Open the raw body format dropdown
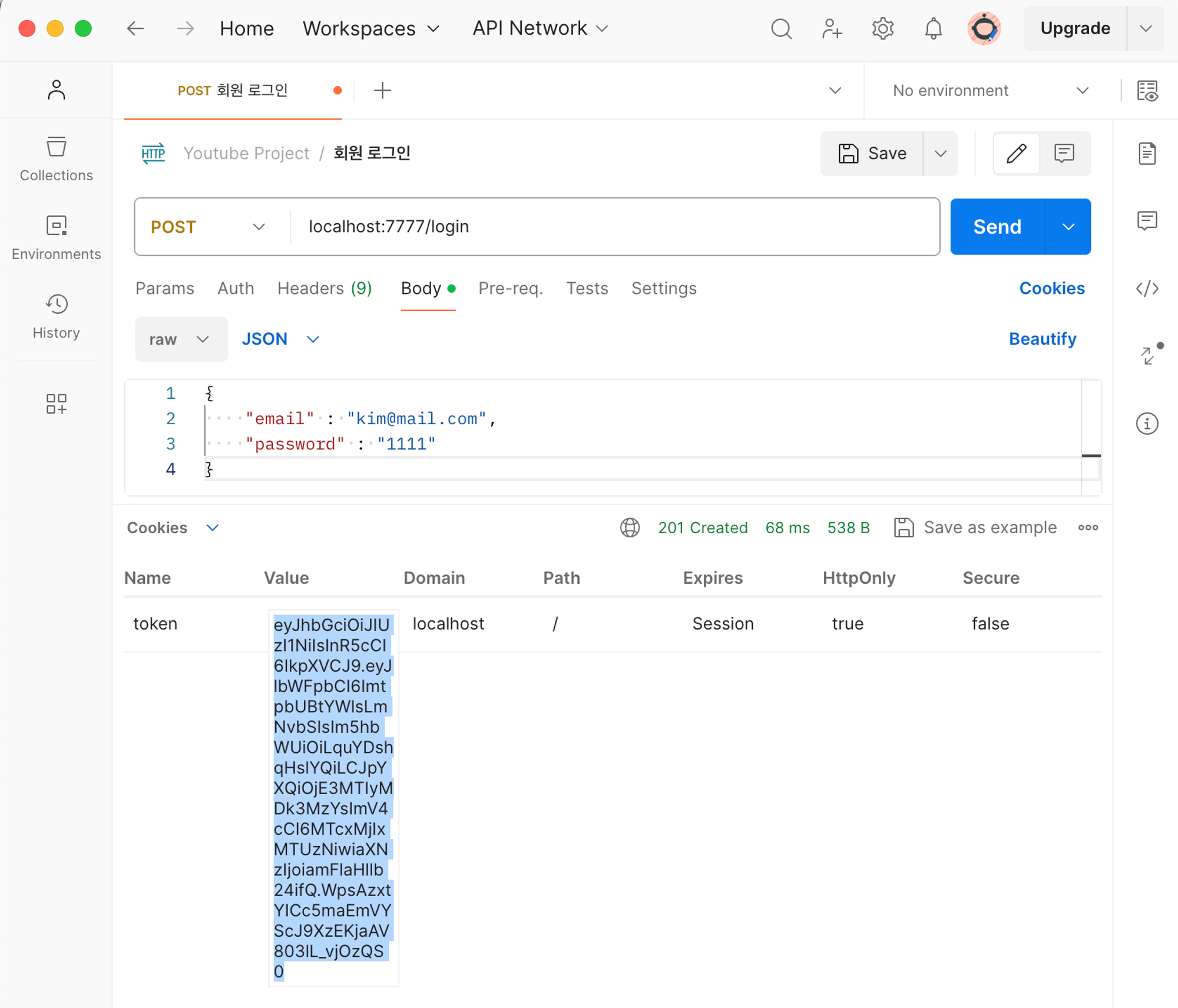The width and height of the screenshot is (1178, 1008). pyautogui.click(x=180, y=339)
